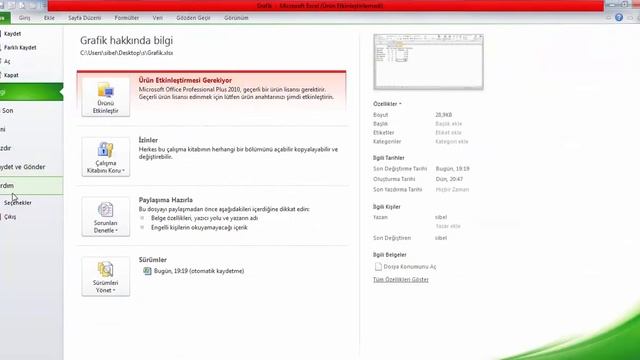This screenshot has height=360, width=640.
Task: Expand the Özellikler dropdown header
Action: [387, 104]
